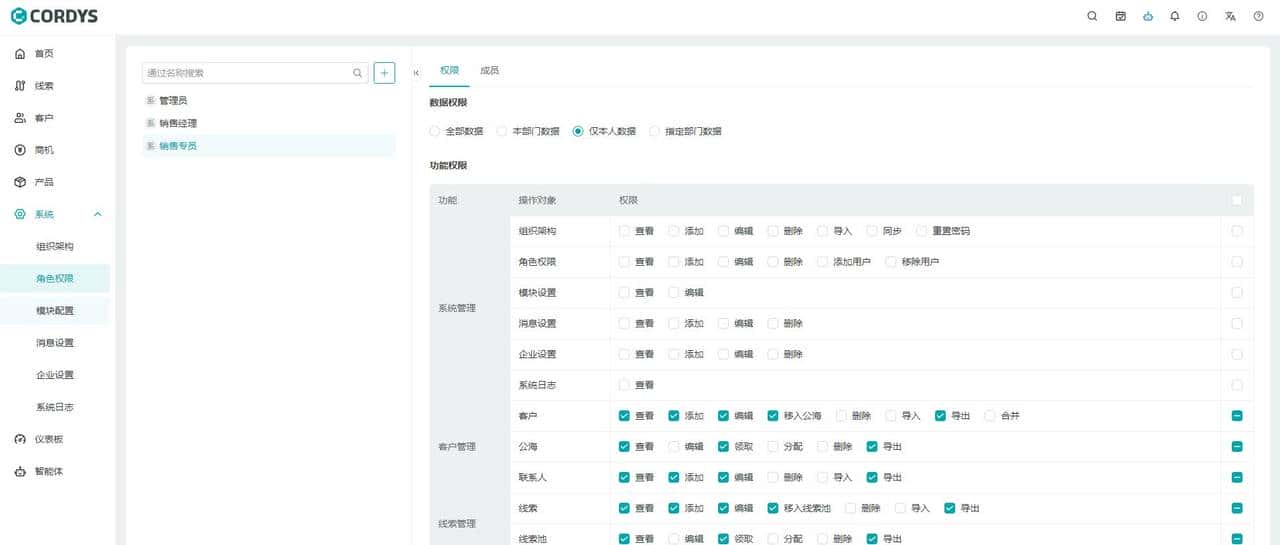Collapse the role list panel arrow
1280x545 pixels.
(x=416, y=73)
